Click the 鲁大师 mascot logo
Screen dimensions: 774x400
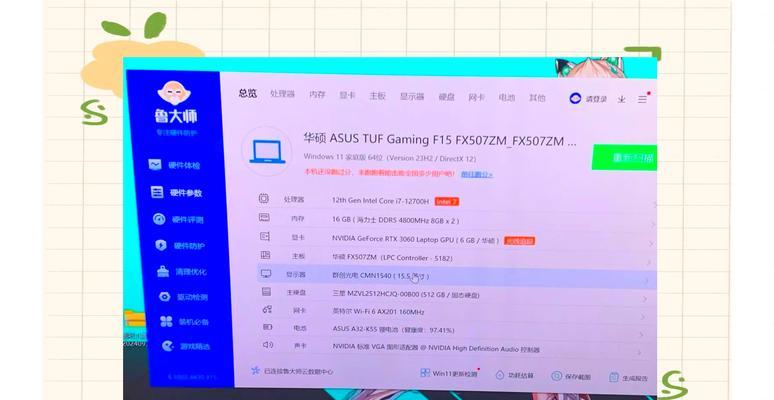[x=174, y=93]
